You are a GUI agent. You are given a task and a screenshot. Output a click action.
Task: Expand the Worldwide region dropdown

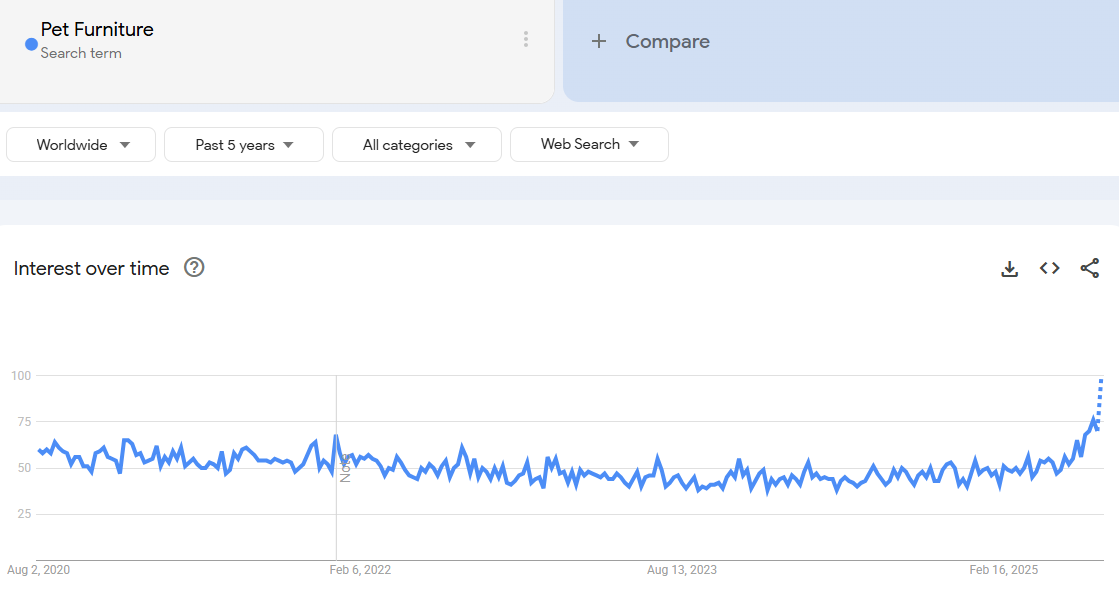pos(81,144)
